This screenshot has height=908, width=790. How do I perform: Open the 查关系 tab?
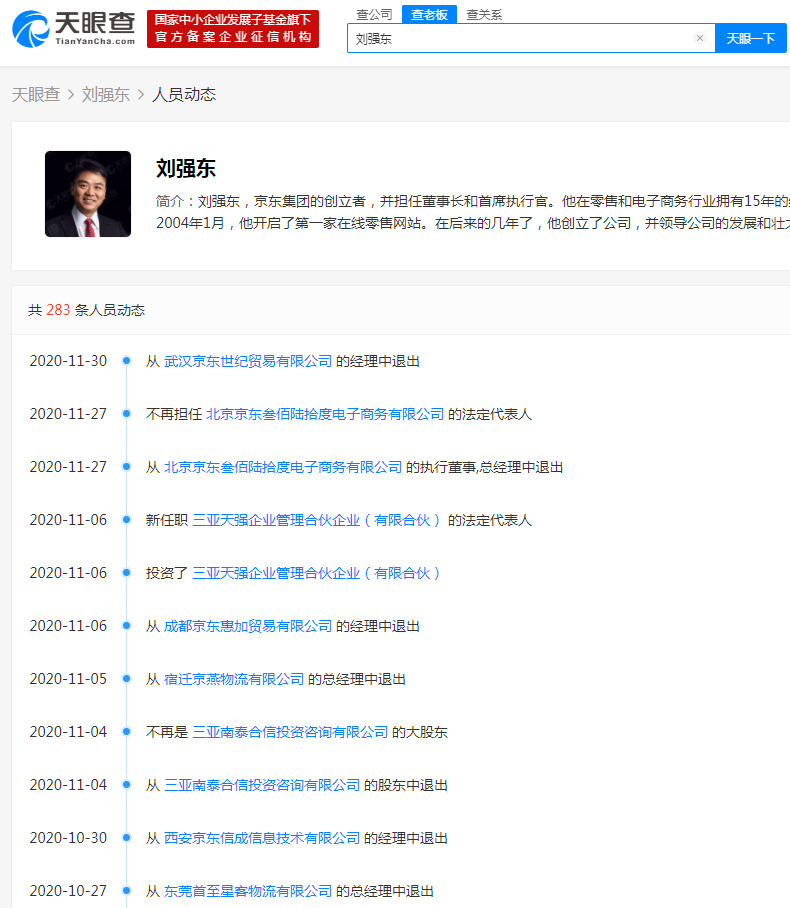click(x=484, y=14)
